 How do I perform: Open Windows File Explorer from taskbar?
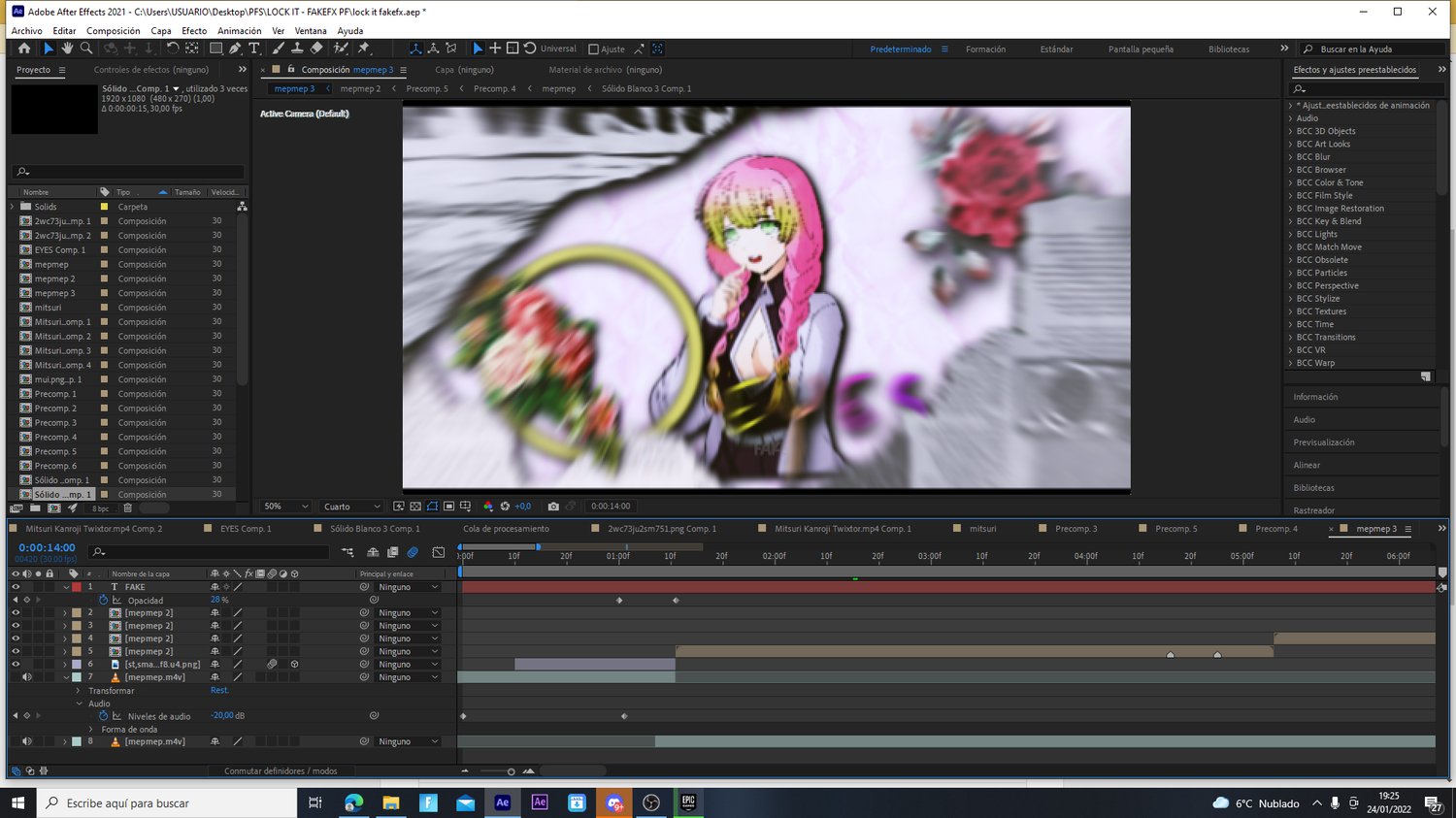(390, 802)
